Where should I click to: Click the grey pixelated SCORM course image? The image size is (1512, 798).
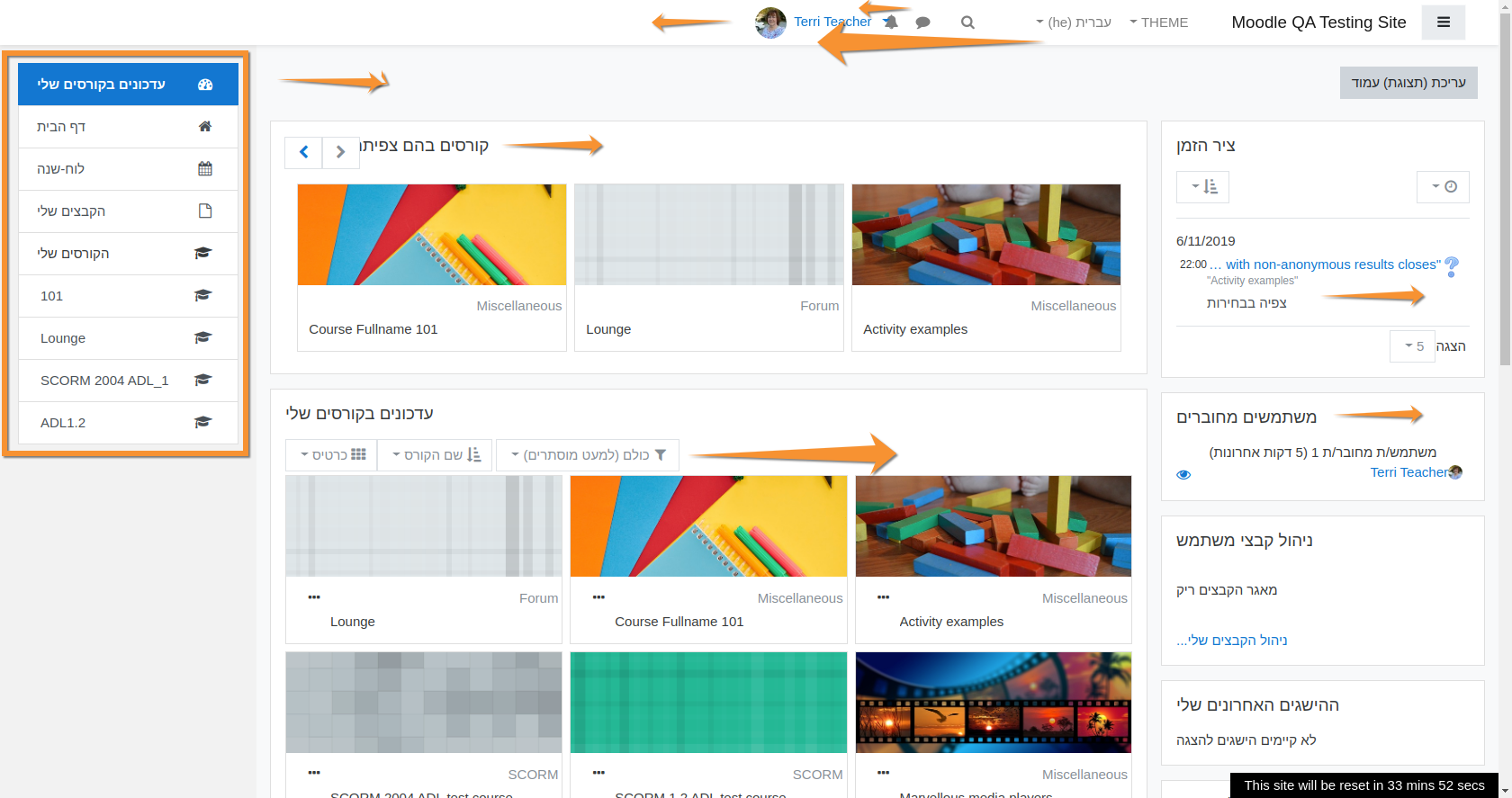point(424,703)
